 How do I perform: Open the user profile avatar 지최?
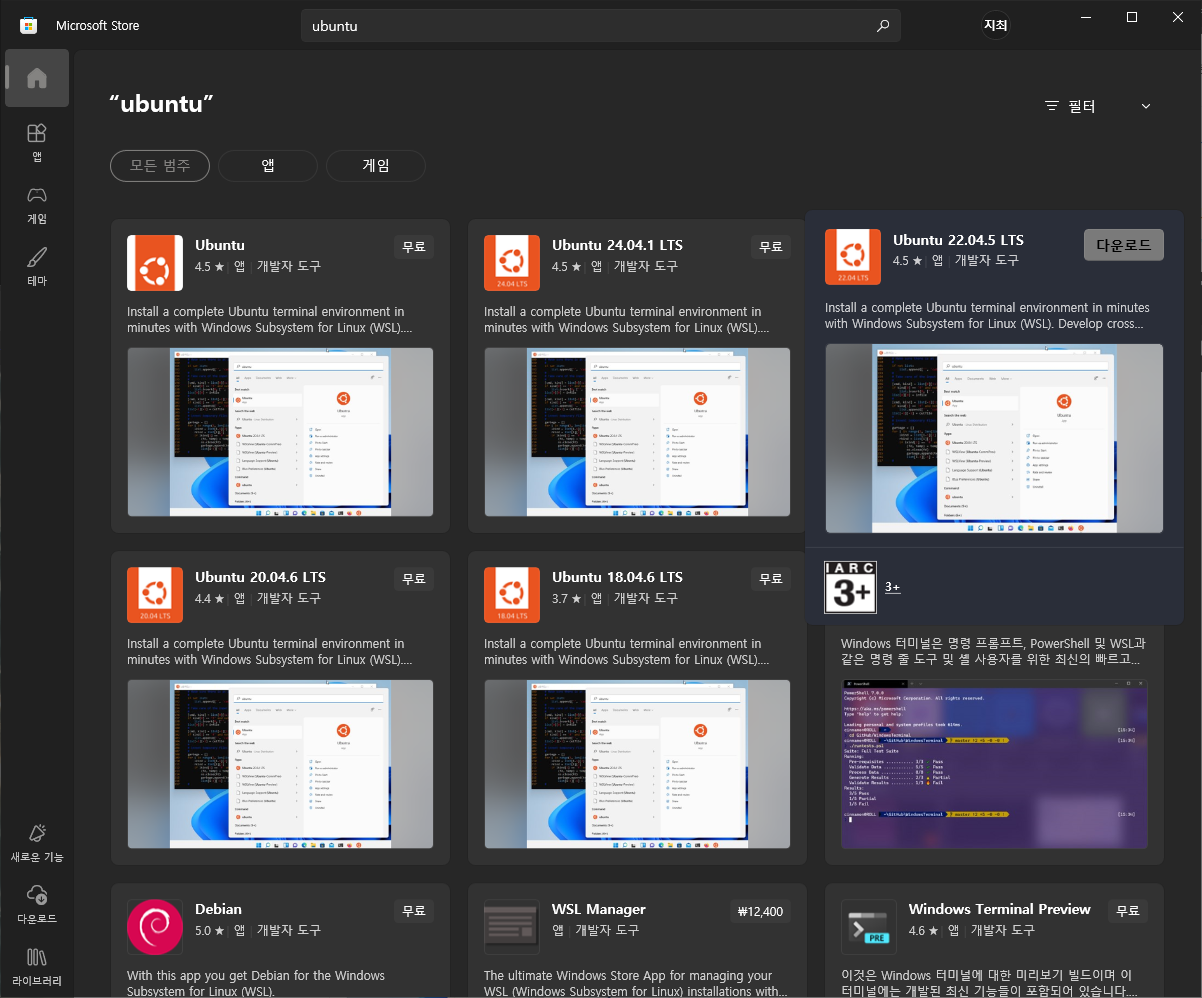(995, 25)
